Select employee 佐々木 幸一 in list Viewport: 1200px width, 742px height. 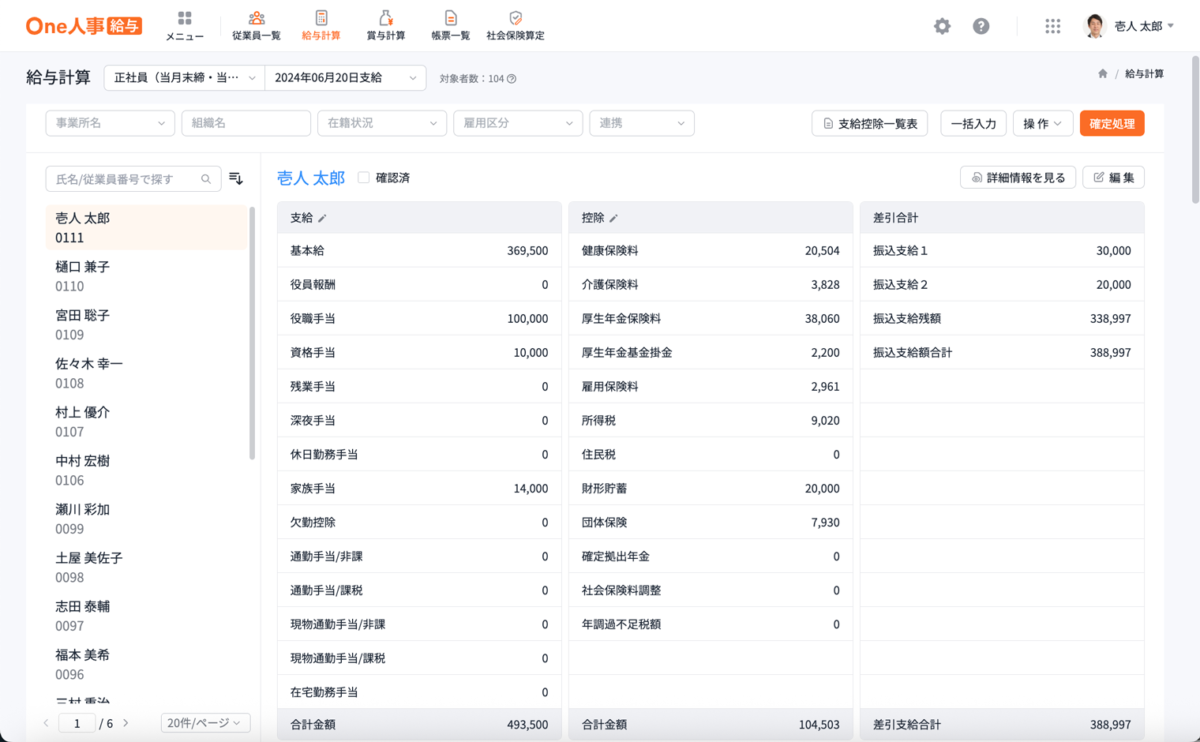[x=146, y=373]
